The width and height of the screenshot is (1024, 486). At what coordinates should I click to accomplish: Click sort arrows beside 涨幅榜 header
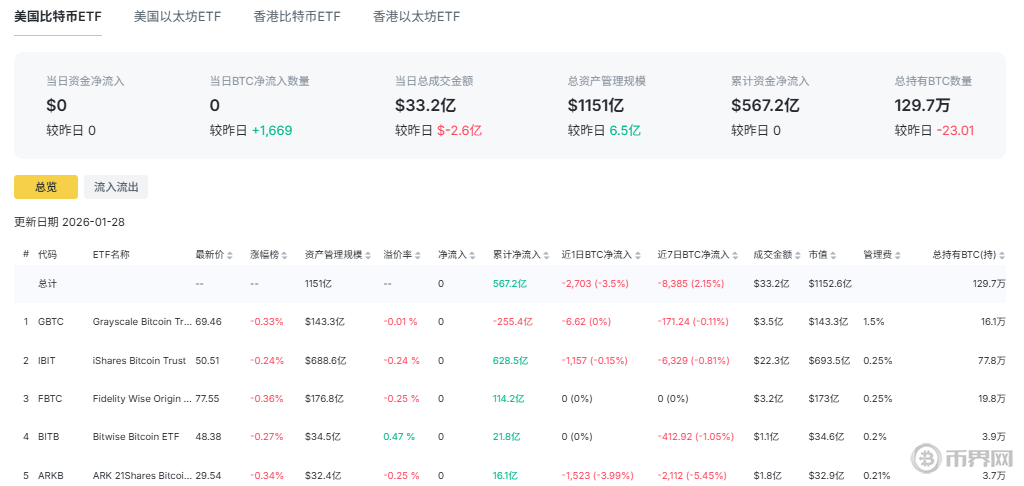coord(284,255)
